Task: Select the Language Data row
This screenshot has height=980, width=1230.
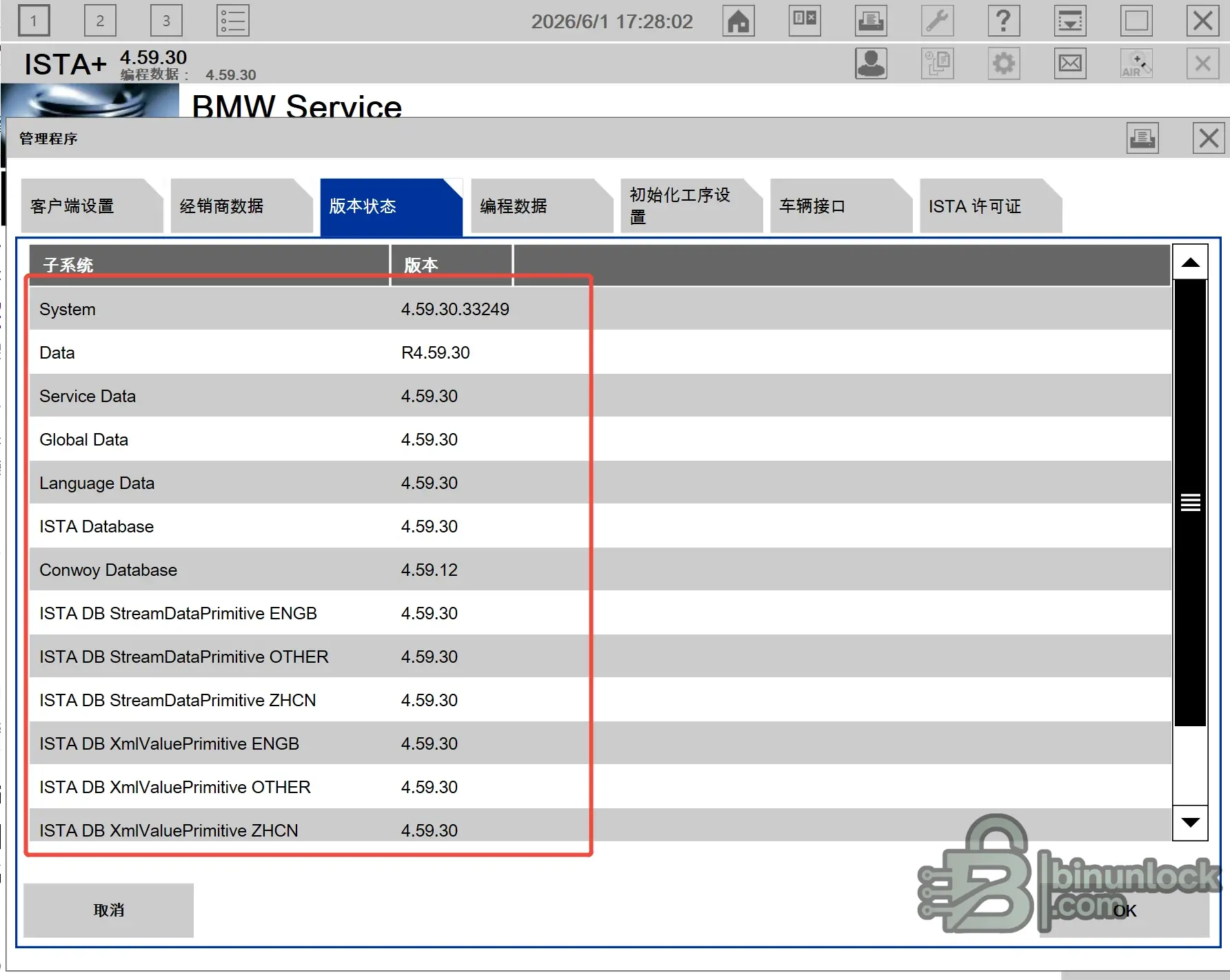Action: (600, 483)
